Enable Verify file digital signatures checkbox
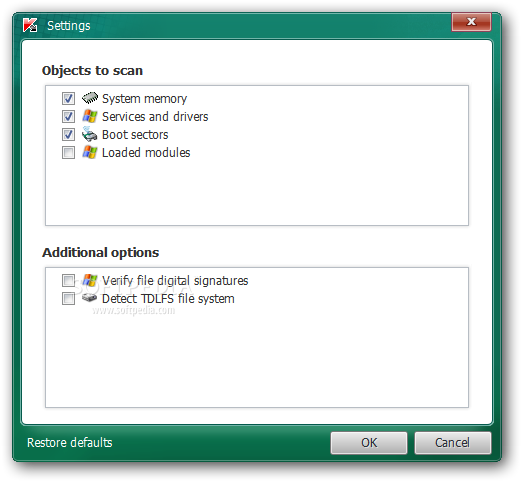This screenshot has width=522, height=482. point(68,280)
